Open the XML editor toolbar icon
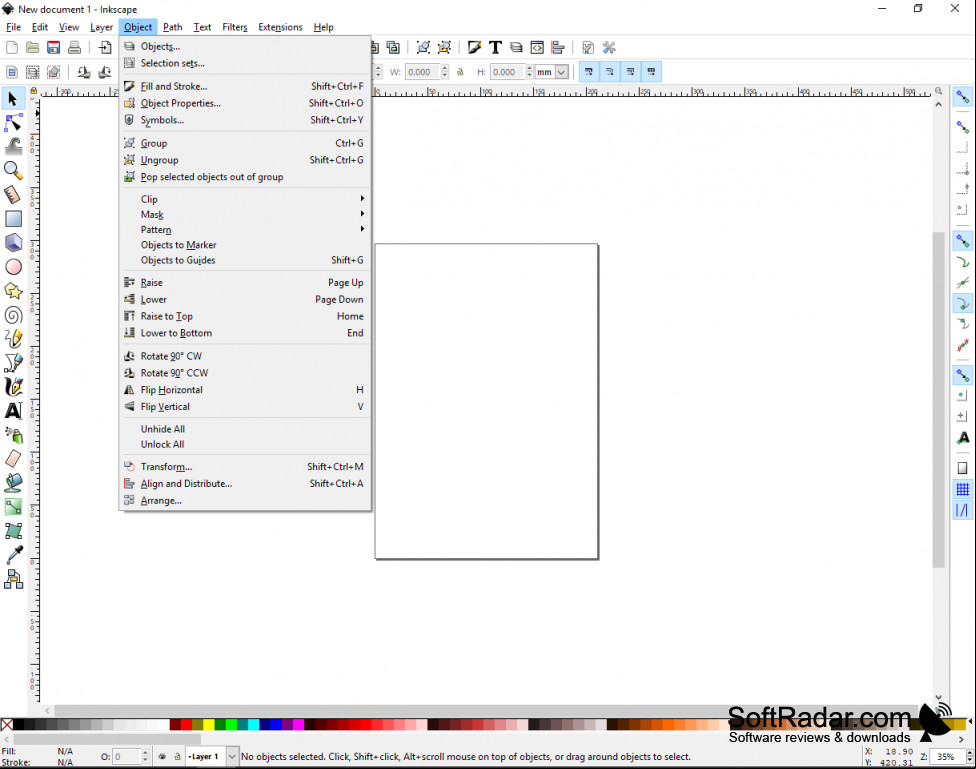This screenshot has height=769, width=976. (537, 47)
